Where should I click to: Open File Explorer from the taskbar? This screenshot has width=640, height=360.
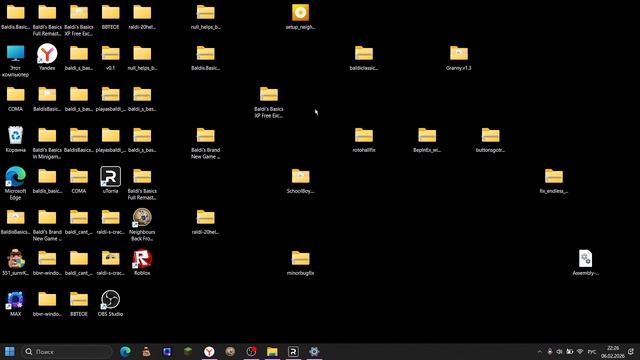coord(272,351)
